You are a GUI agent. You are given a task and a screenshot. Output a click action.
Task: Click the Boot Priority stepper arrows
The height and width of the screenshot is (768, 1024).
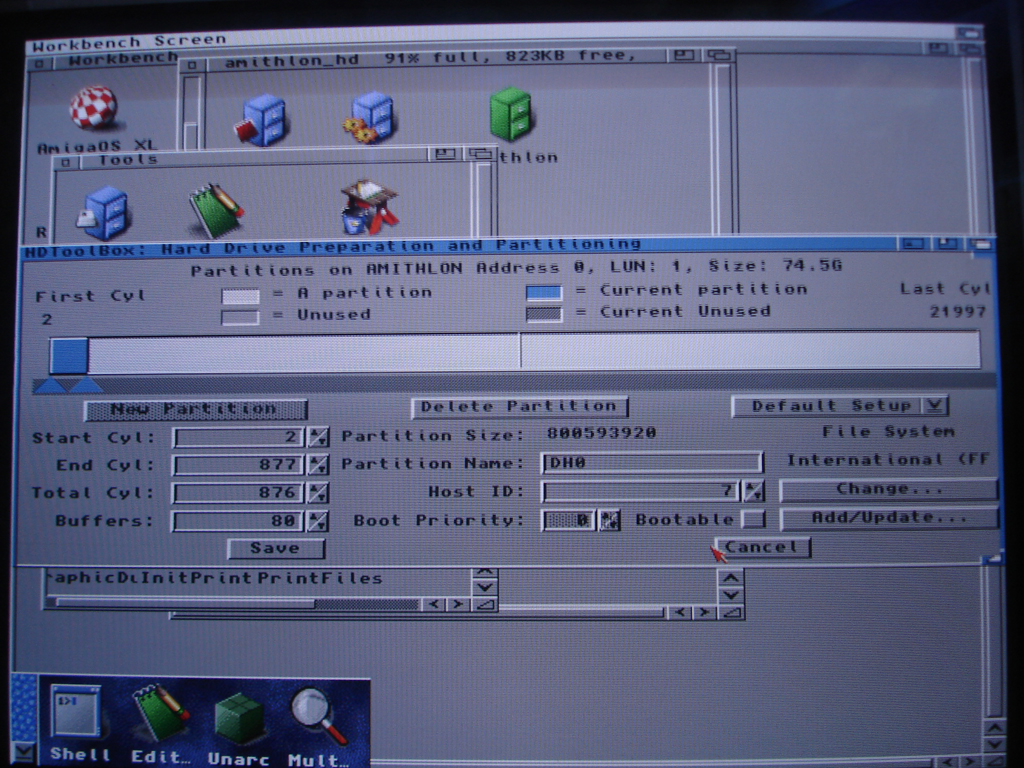(609, 520)
